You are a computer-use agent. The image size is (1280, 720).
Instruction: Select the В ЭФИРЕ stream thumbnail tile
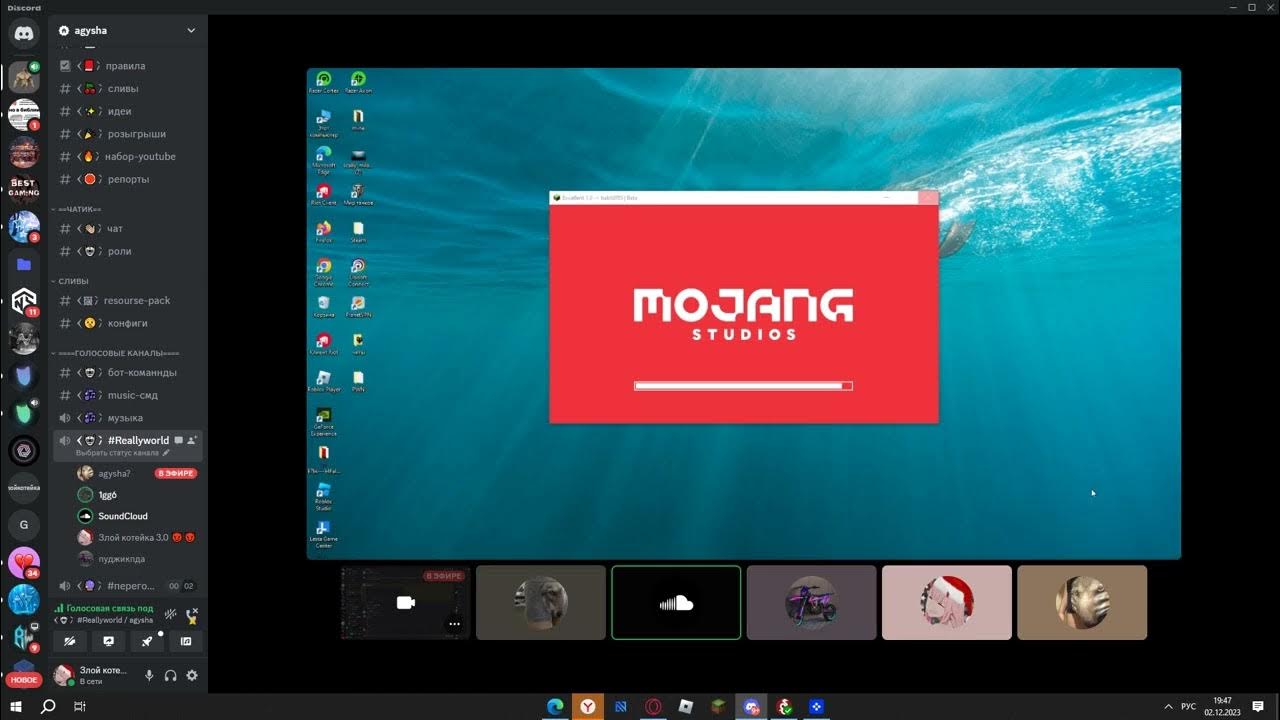[x=405, y=602]
